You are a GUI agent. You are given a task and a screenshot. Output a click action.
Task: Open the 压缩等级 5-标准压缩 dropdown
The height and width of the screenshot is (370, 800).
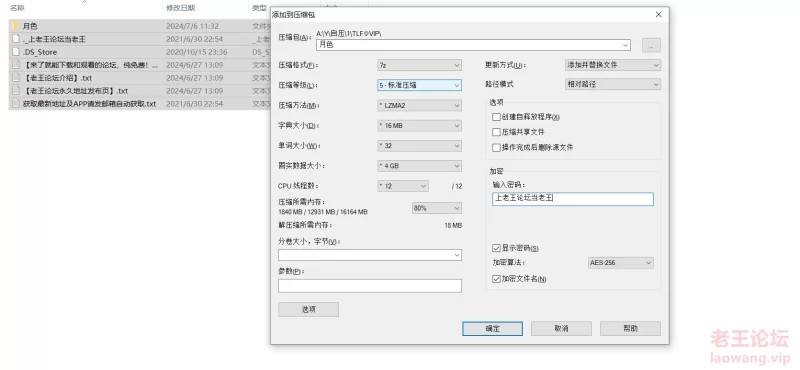tap(419, 85)
